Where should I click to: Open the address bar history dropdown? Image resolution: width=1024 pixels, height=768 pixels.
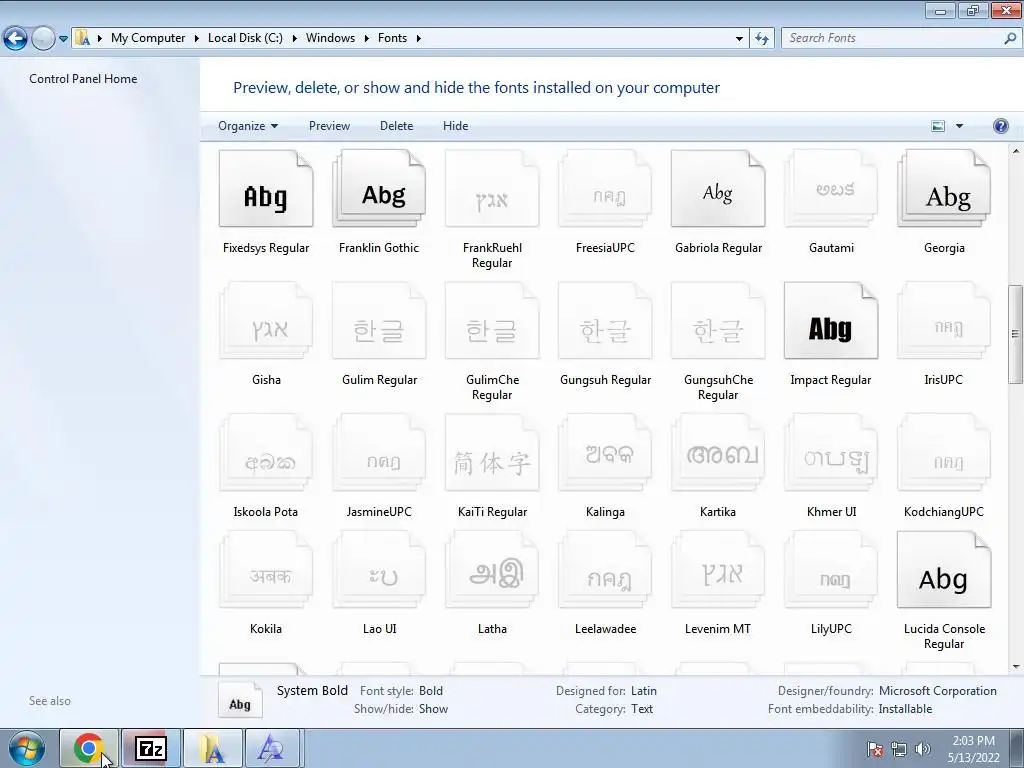(739, 39)
